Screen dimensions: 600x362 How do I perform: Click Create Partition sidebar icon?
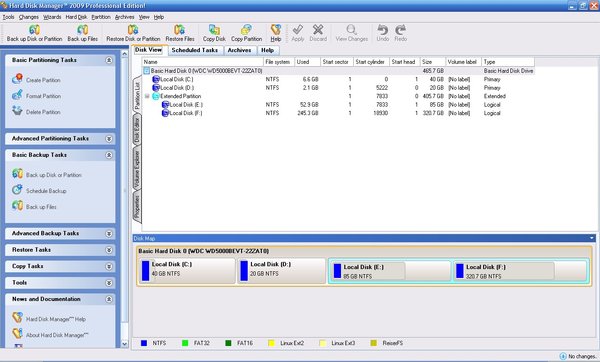coord(17,79)
